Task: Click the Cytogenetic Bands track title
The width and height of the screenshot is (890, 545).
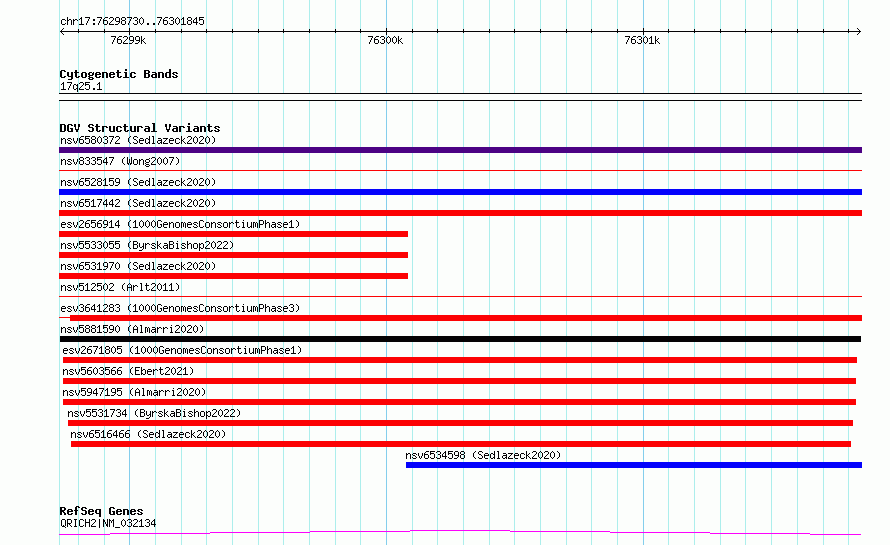Action: click(x=119, y=74)
